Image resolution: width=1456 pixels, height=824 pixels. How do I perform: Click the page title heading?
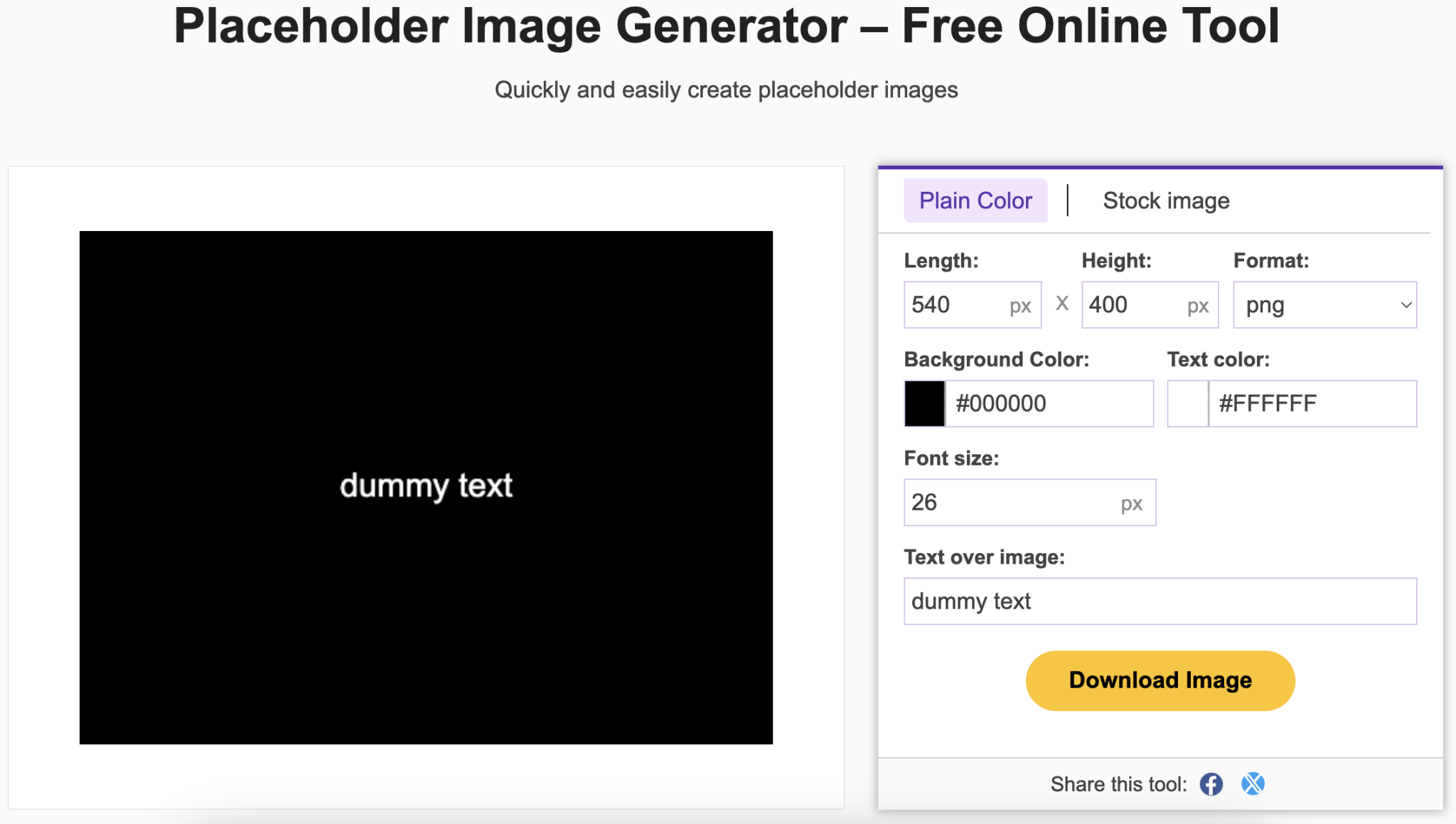(728, 27)
